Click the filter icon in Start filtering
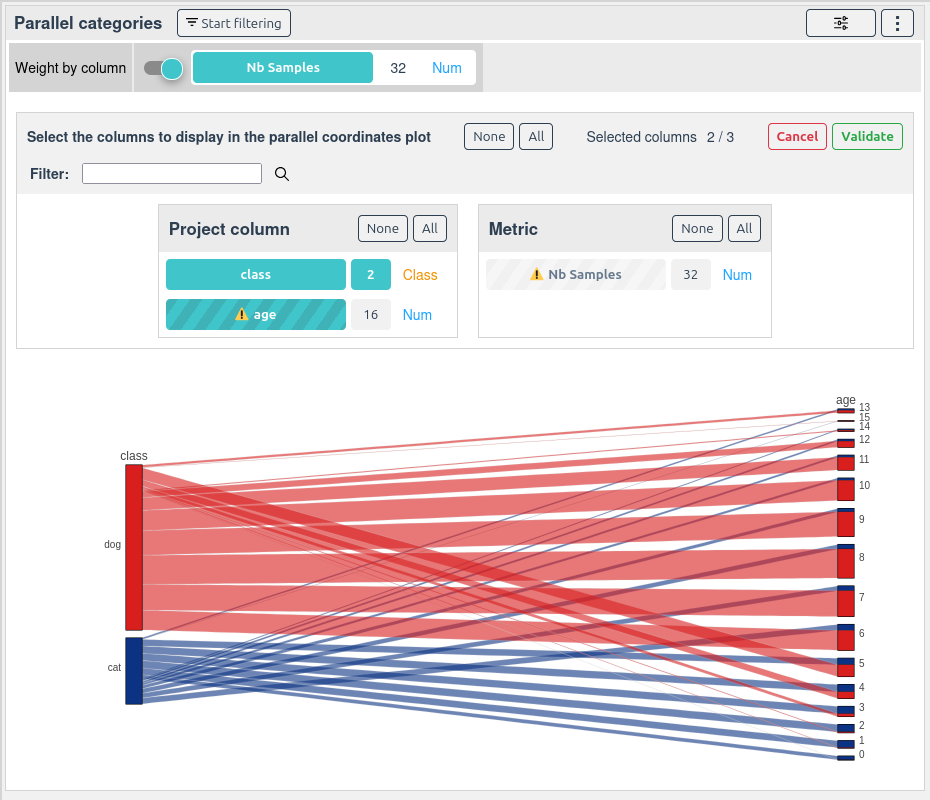Image resolution: width=930 pixels, height=800 pixels. pyautogui.click(x=192, y=23)
